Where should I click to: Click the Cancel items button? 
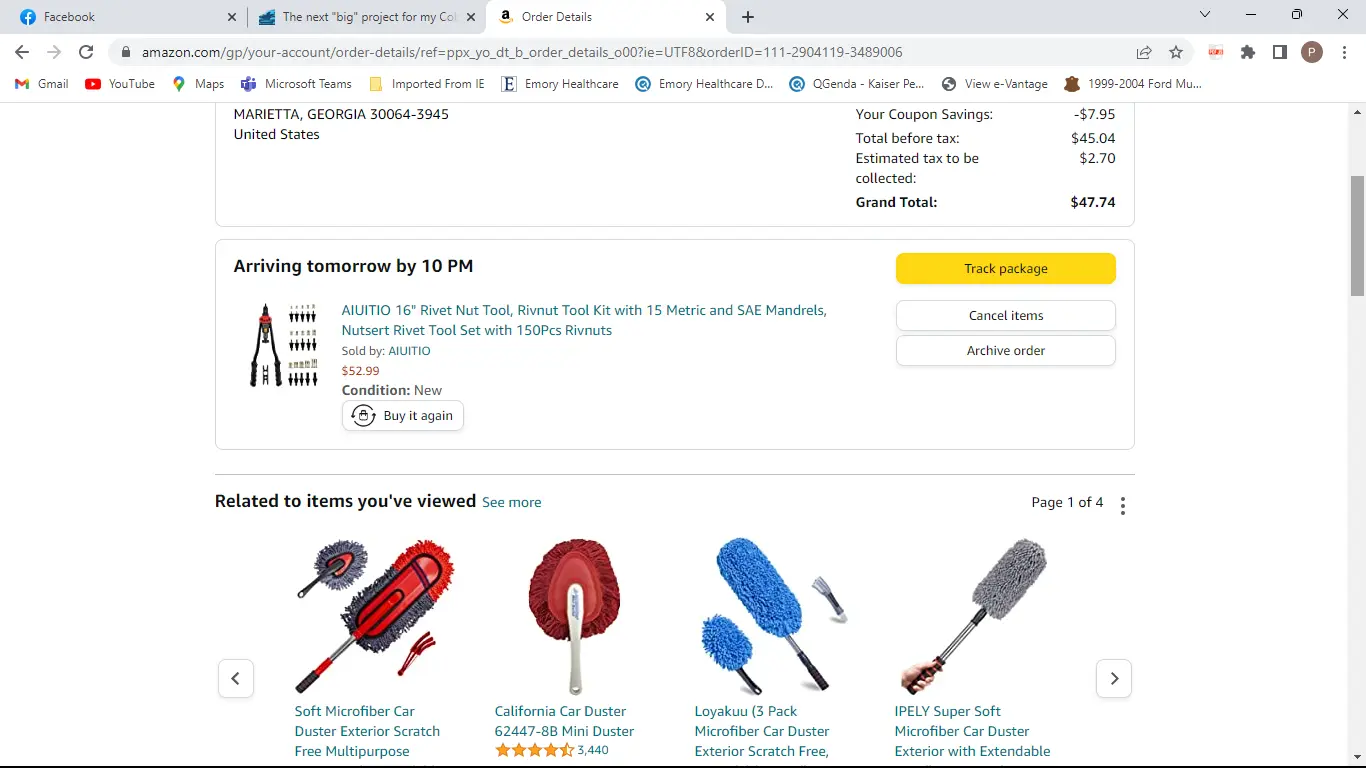[1006, 315]
